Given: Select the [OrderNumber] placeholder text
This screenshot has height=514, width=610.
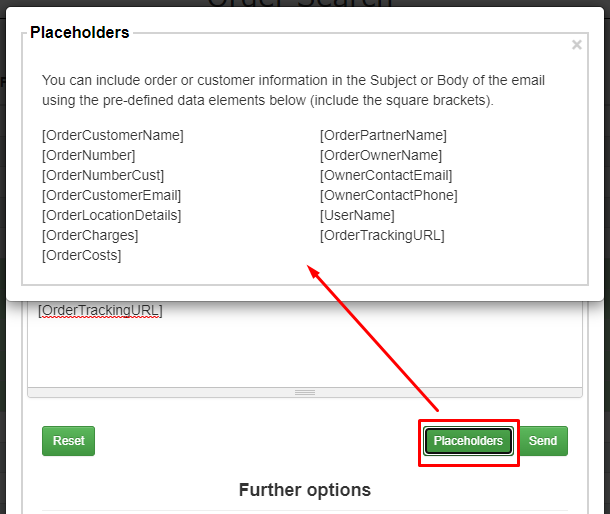Looking at the screenshot, I should 88,155.
